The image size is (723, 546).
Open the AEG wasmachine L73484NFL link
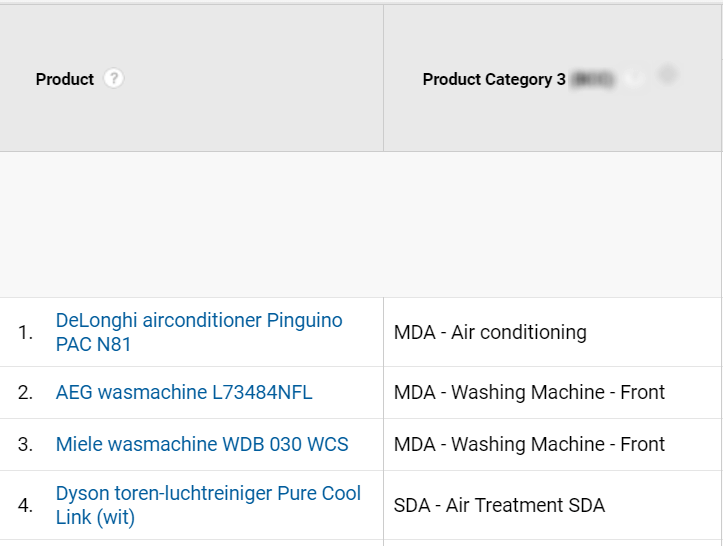point(184,392)
